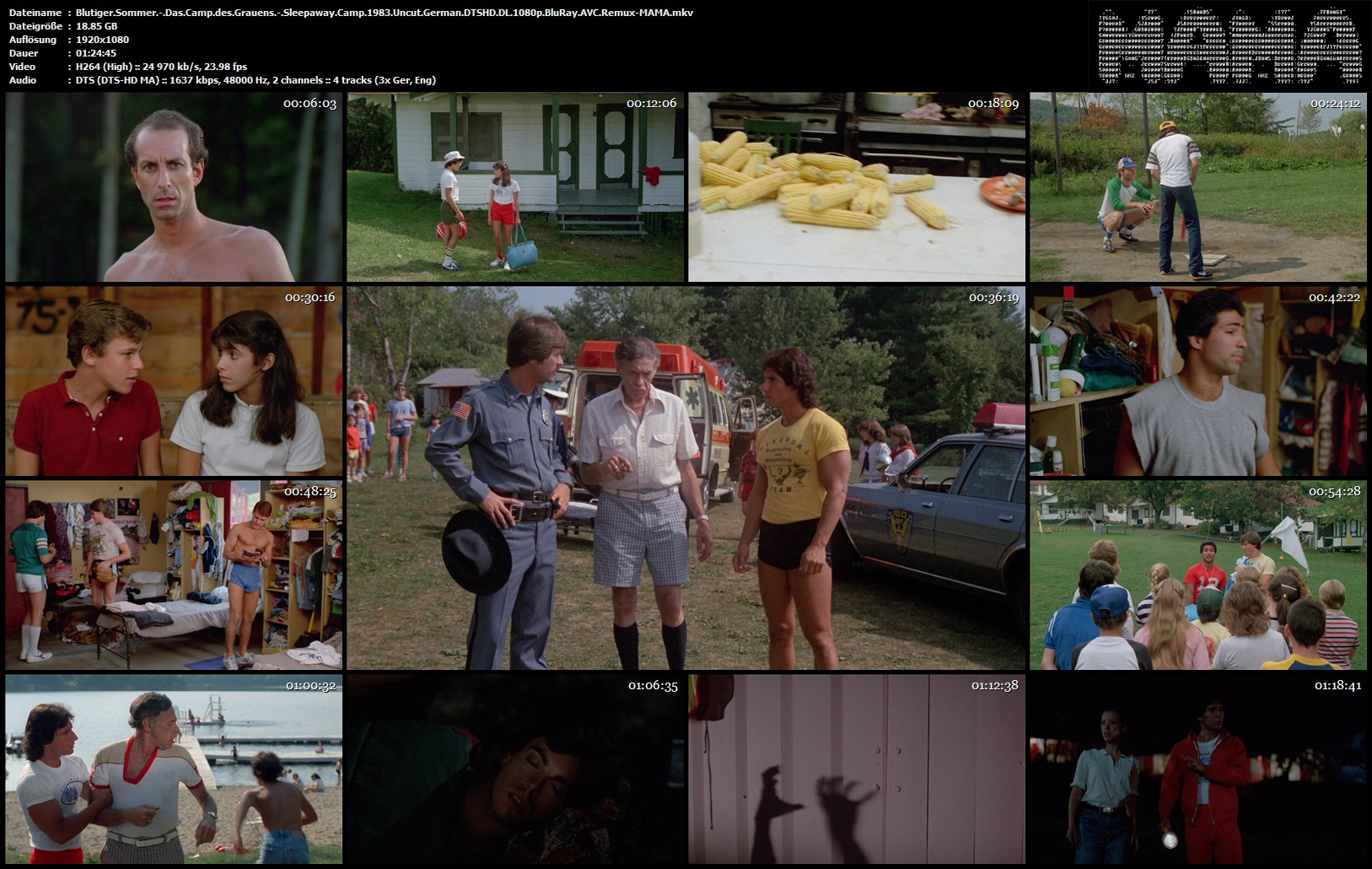Click the 00:18:09 timestamp
Image resolution: width=1372 pixels, height=869 pixels.
point(993,104)
